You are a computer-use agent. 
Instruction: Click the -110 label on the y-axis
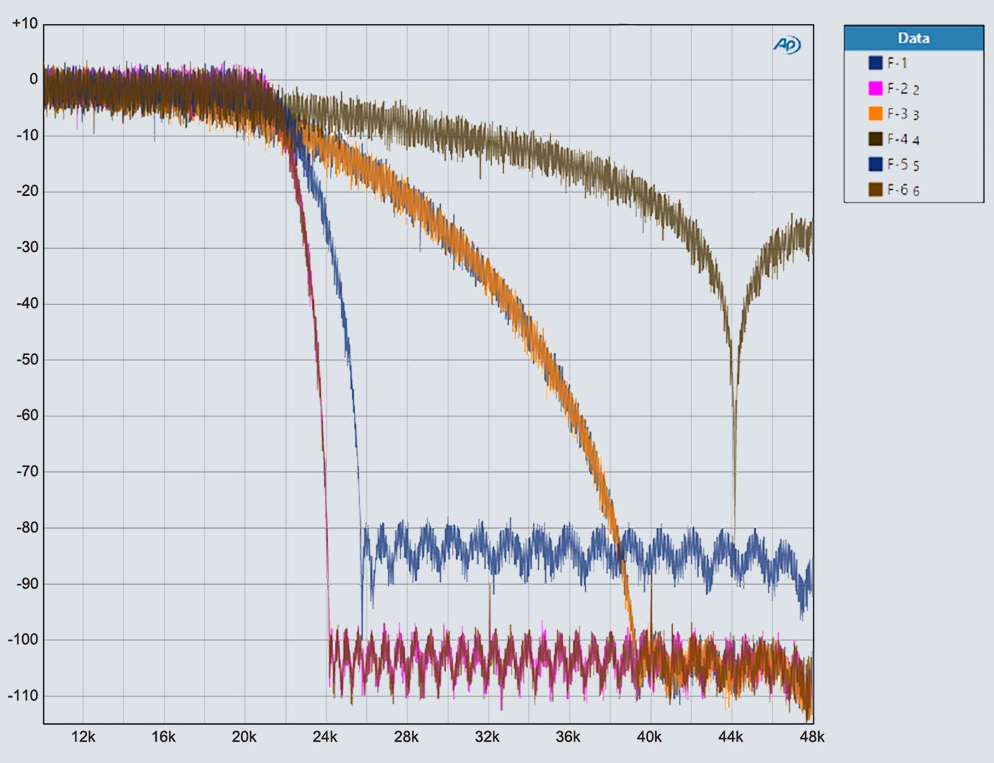tap(22, 695)
